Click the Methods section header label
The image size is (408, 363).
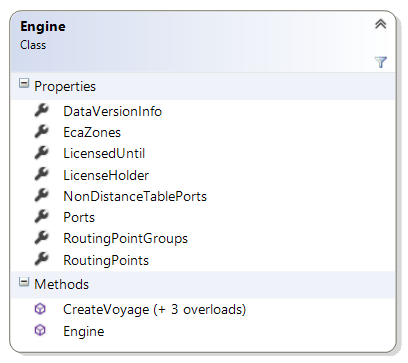(62, 284)
